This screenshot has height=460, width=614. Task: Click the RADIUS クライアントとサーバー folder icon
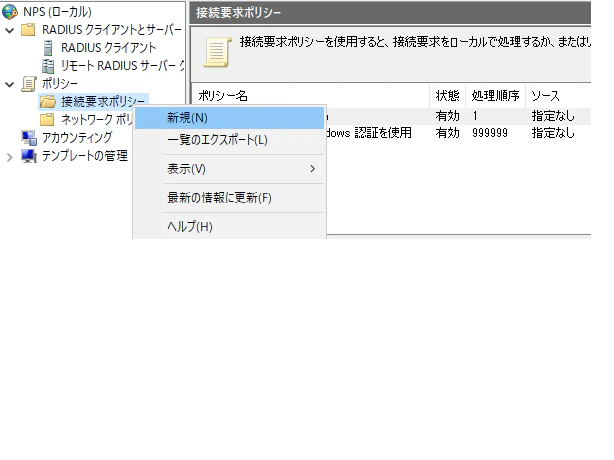pos(28,30)
